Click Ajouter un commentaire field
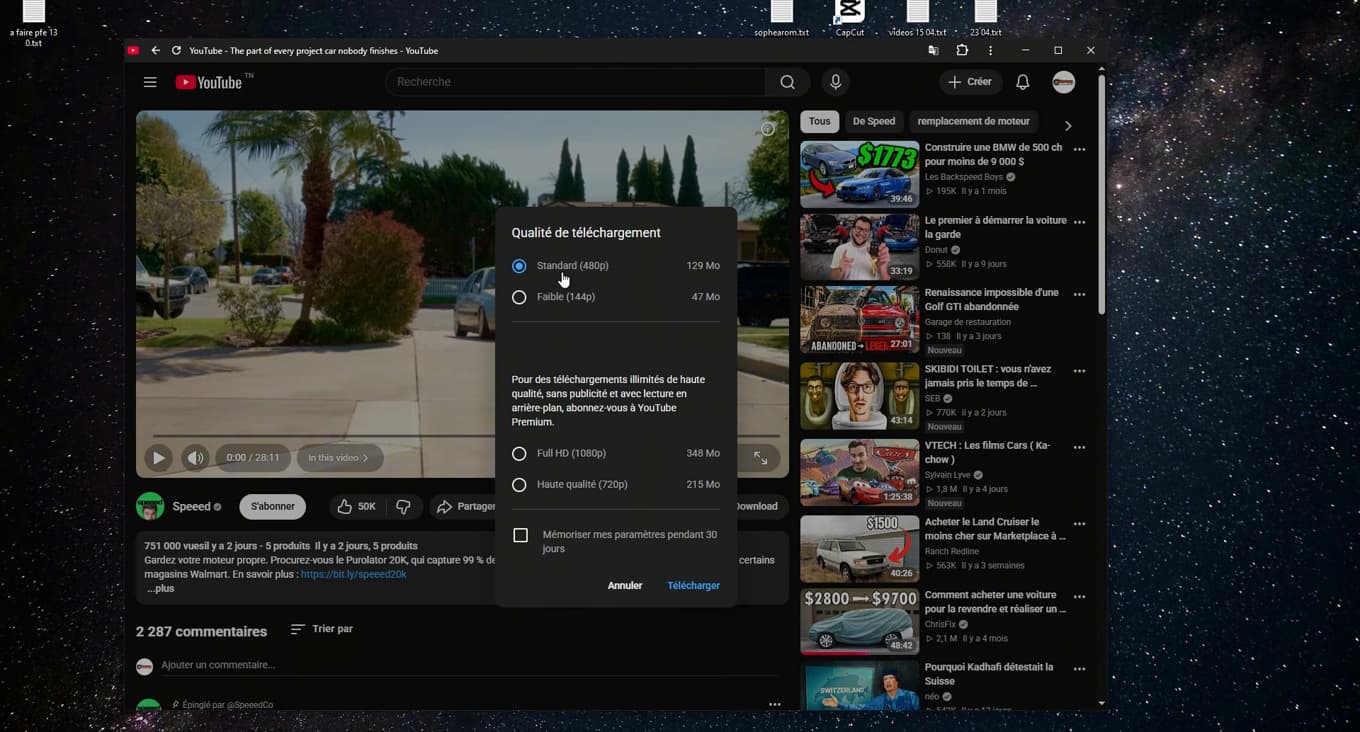Image resolution: width=1360 pixels, height=732 pixels. [x=468, y=666]
